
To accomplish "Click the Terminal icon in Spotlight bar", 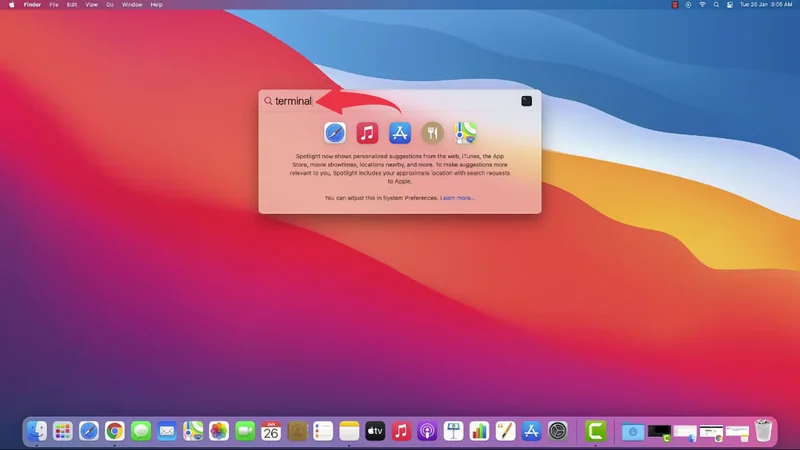I will click(x=526, y=101).
